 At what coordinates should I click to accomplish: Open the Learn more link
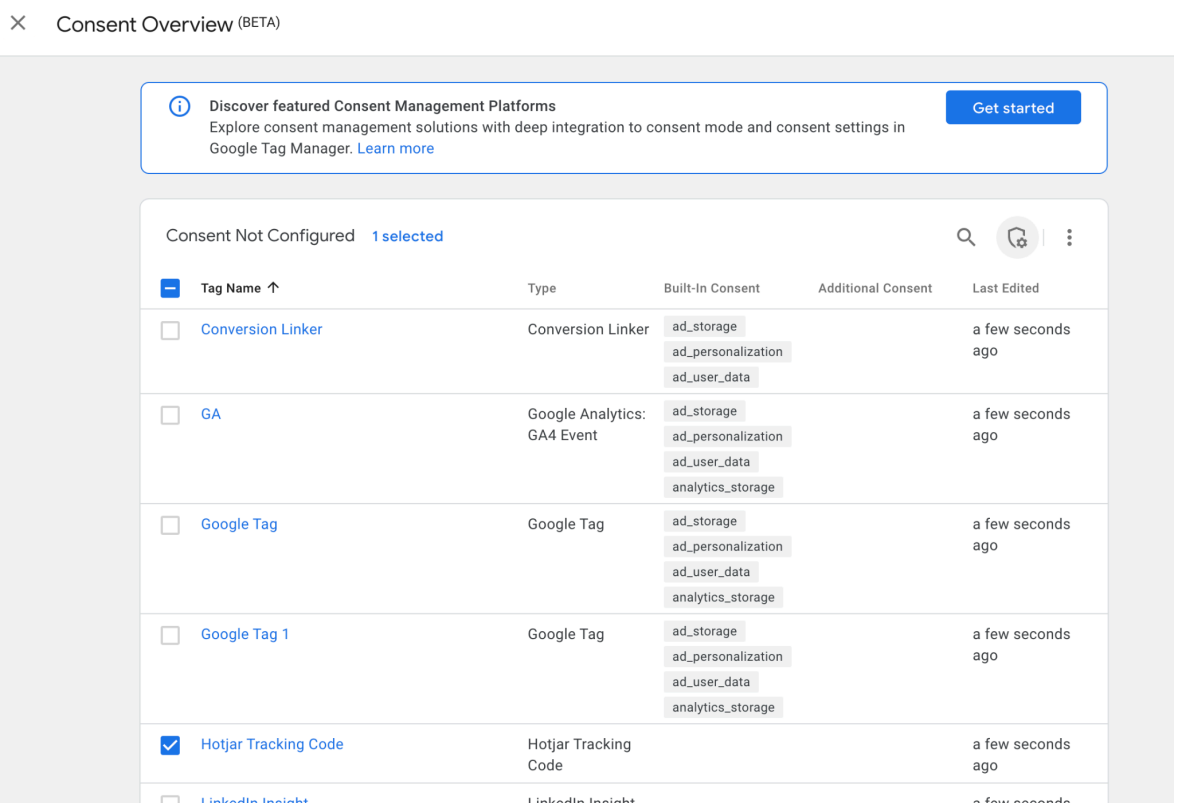tap(396, 148)
